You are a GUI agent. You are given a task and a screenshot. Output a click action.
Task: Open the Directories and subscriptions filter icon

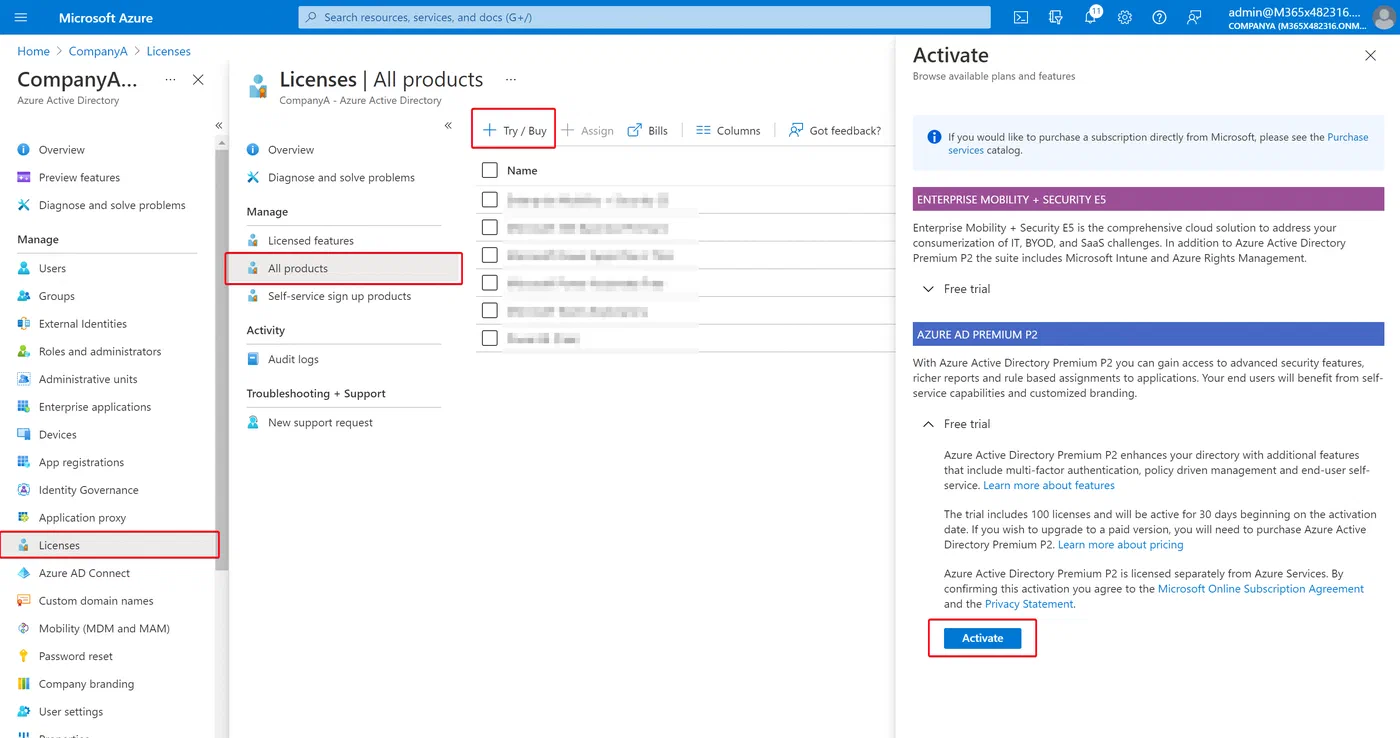point(1056,17)
